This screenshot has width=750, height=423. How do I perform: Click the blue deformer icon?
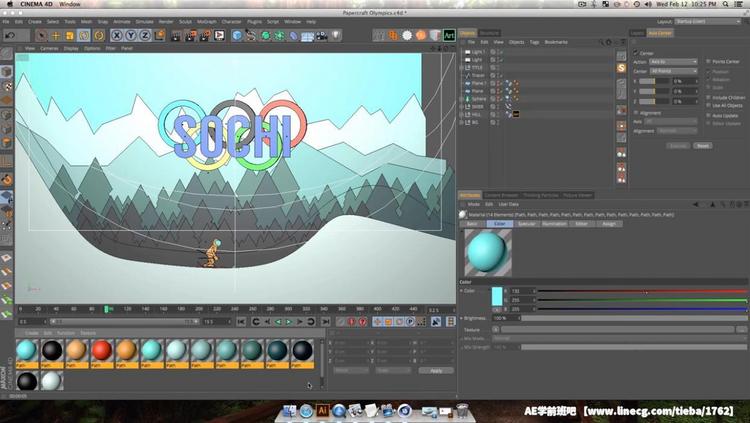[x=293, y=35]
